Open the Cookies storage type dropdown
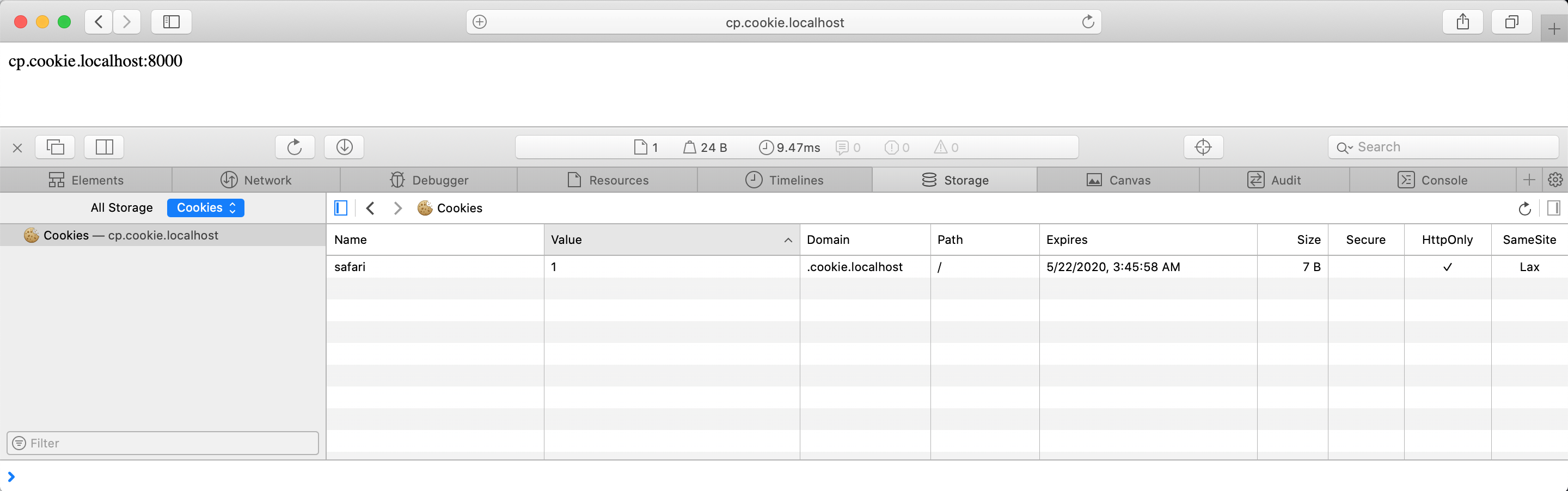The height and width of the screenshot is (491, 1568). point(205,207)
